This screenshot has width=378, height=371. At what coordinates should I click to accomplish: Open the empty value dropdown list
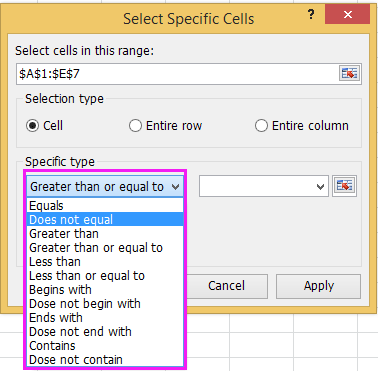(x=320, y=187)
